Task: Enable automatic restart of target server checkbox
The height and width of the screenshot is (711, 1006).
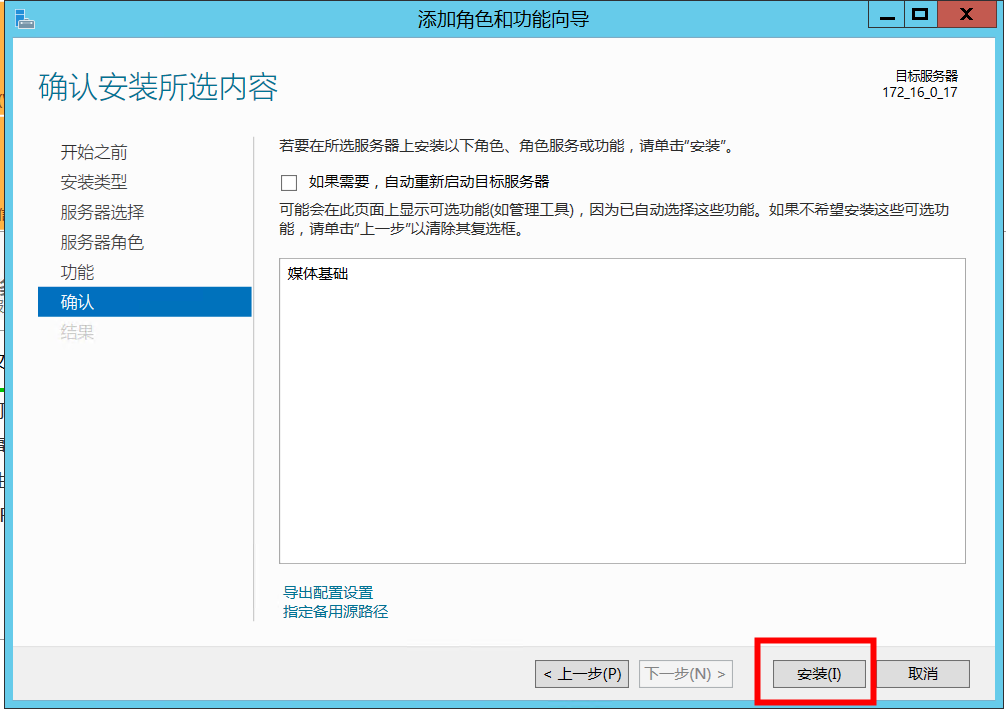Action: [289, 183]
